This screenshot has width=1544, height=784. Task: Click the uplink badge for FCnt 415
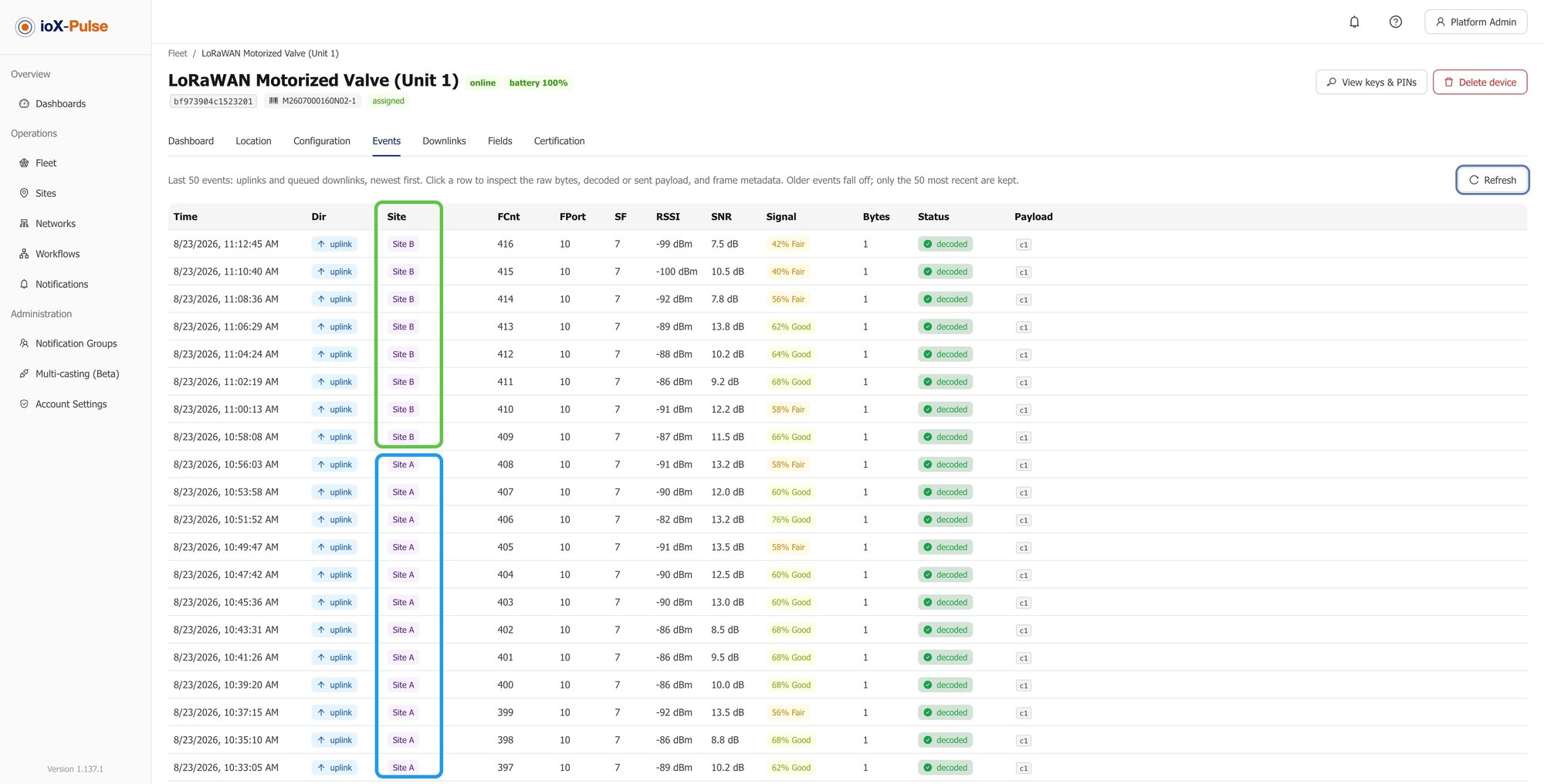(334, 272)
